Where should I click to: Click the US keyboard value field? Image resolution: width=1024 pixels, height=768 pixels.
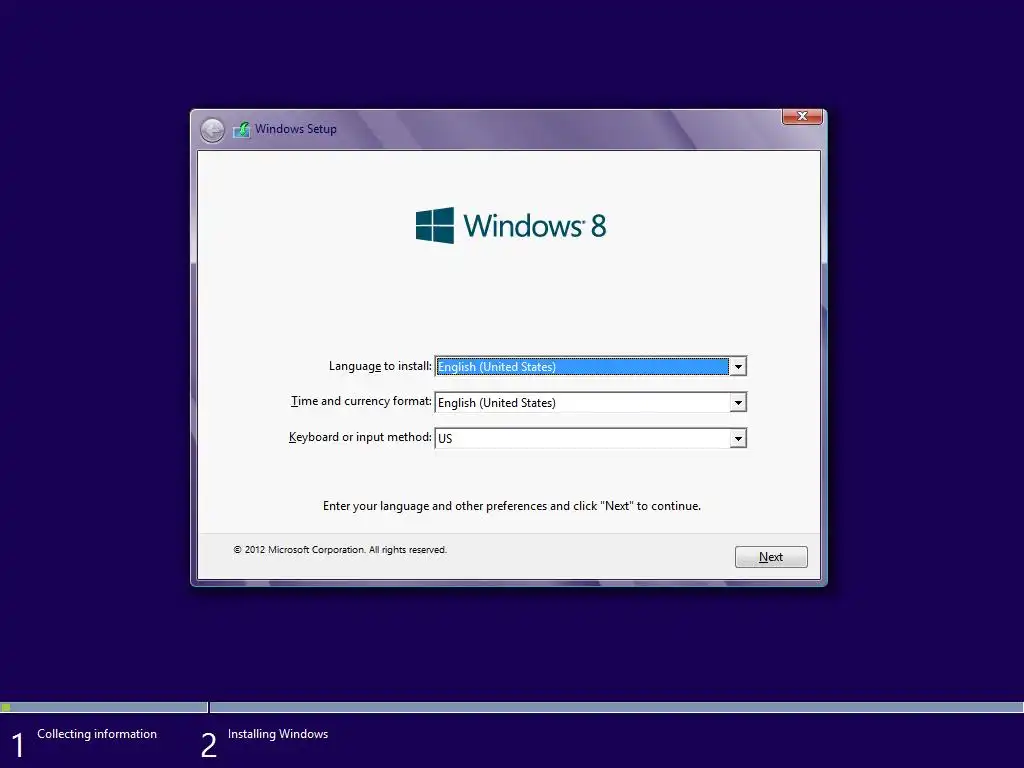(x=583, y=438)
